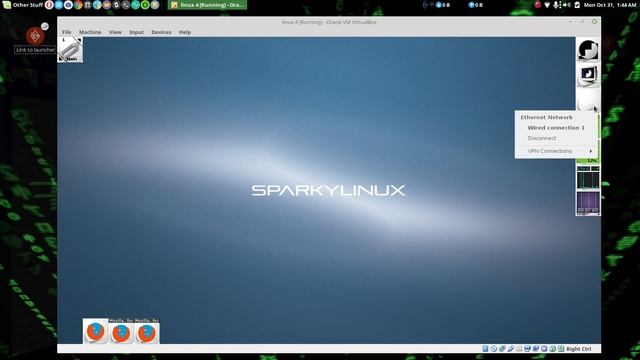This screenshot has width=640, height=360.
Task: Click the hard disk status bar indicator
Action: point(485,349)
